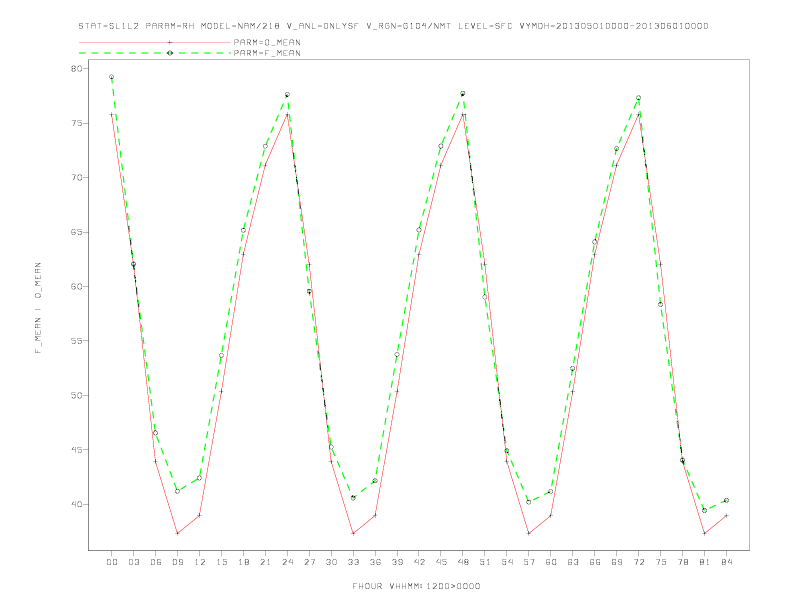Click forecast hour 24 on the horizontal axis
This screenshot has height=612, width=792.
pyautogui.click(x=287, y=562)
